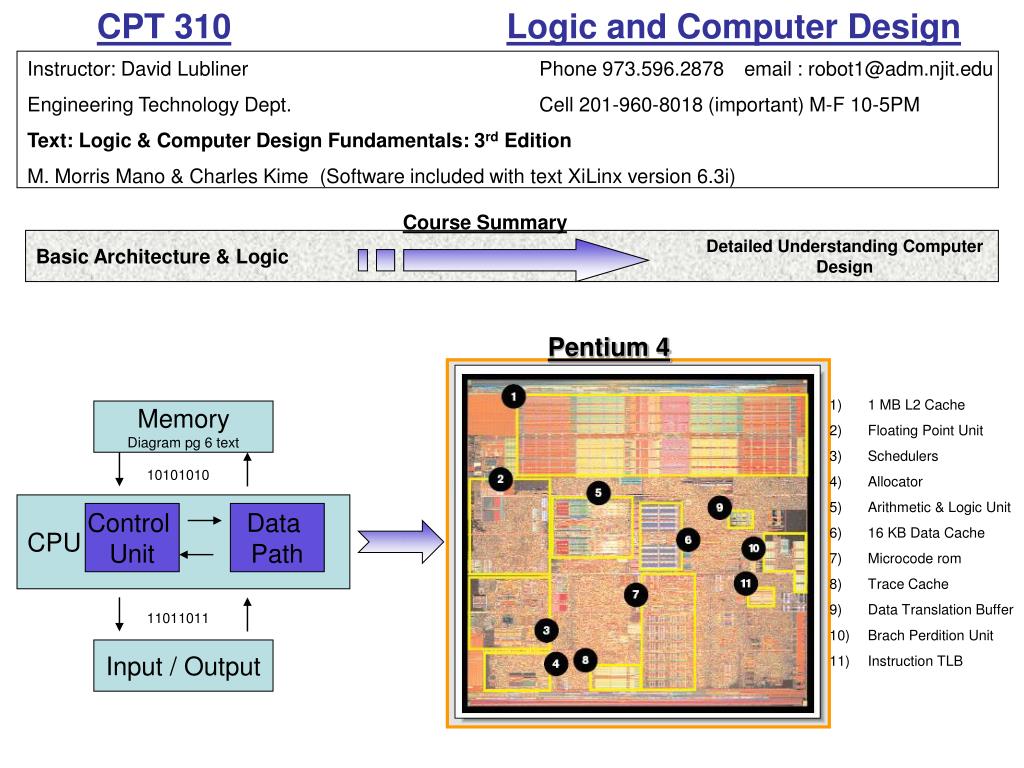Click legend entry "Instruction TLB"

point(915,661)
